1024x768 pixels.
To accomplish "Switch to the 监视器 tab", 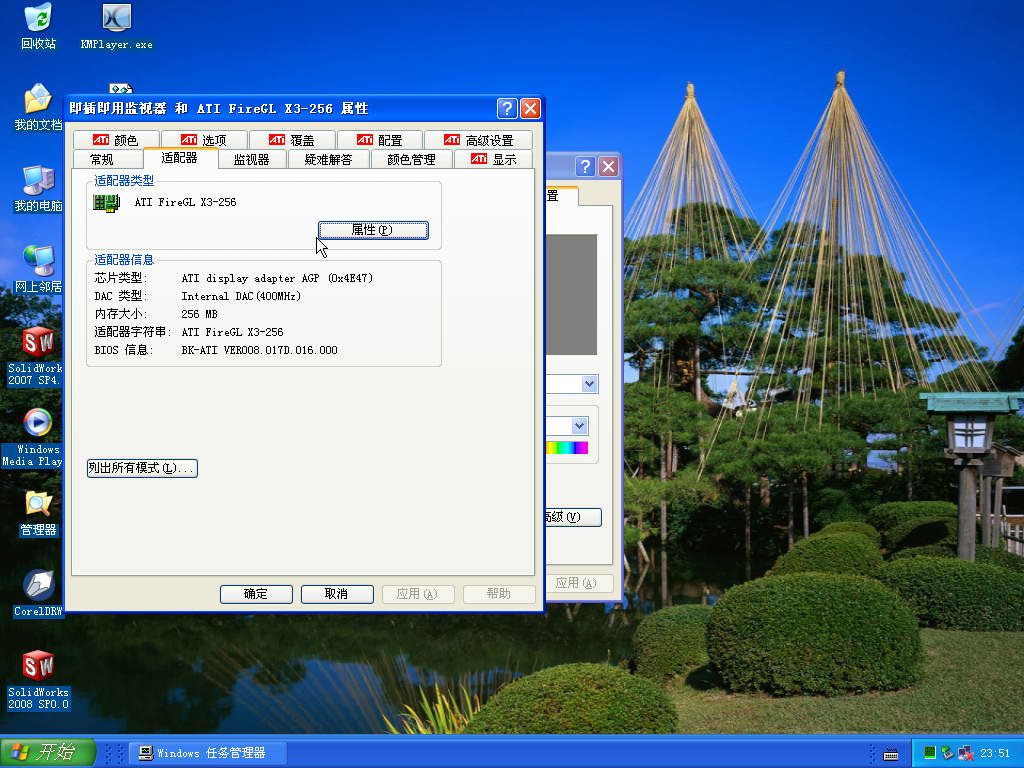I will (x=251, y=159).
